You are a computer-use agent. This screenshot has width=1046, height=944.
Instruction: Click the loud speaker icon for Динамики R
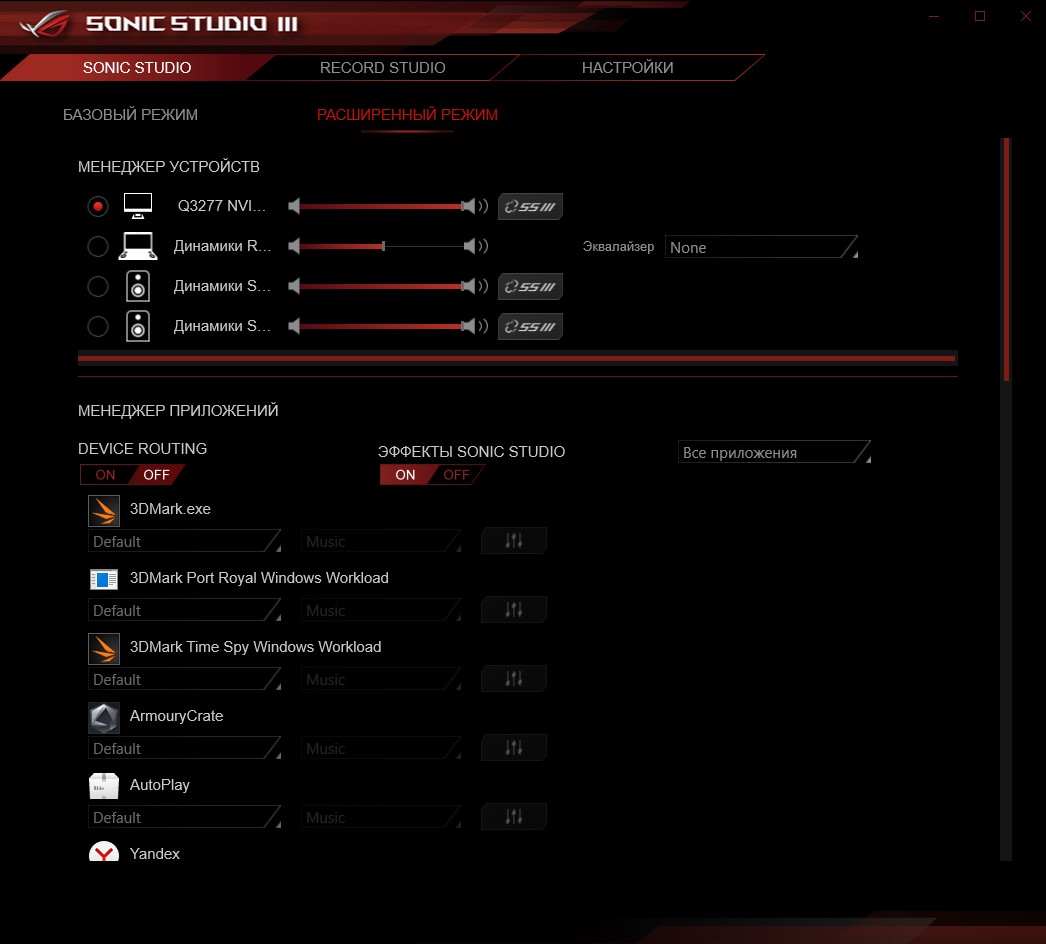[476, 246]
